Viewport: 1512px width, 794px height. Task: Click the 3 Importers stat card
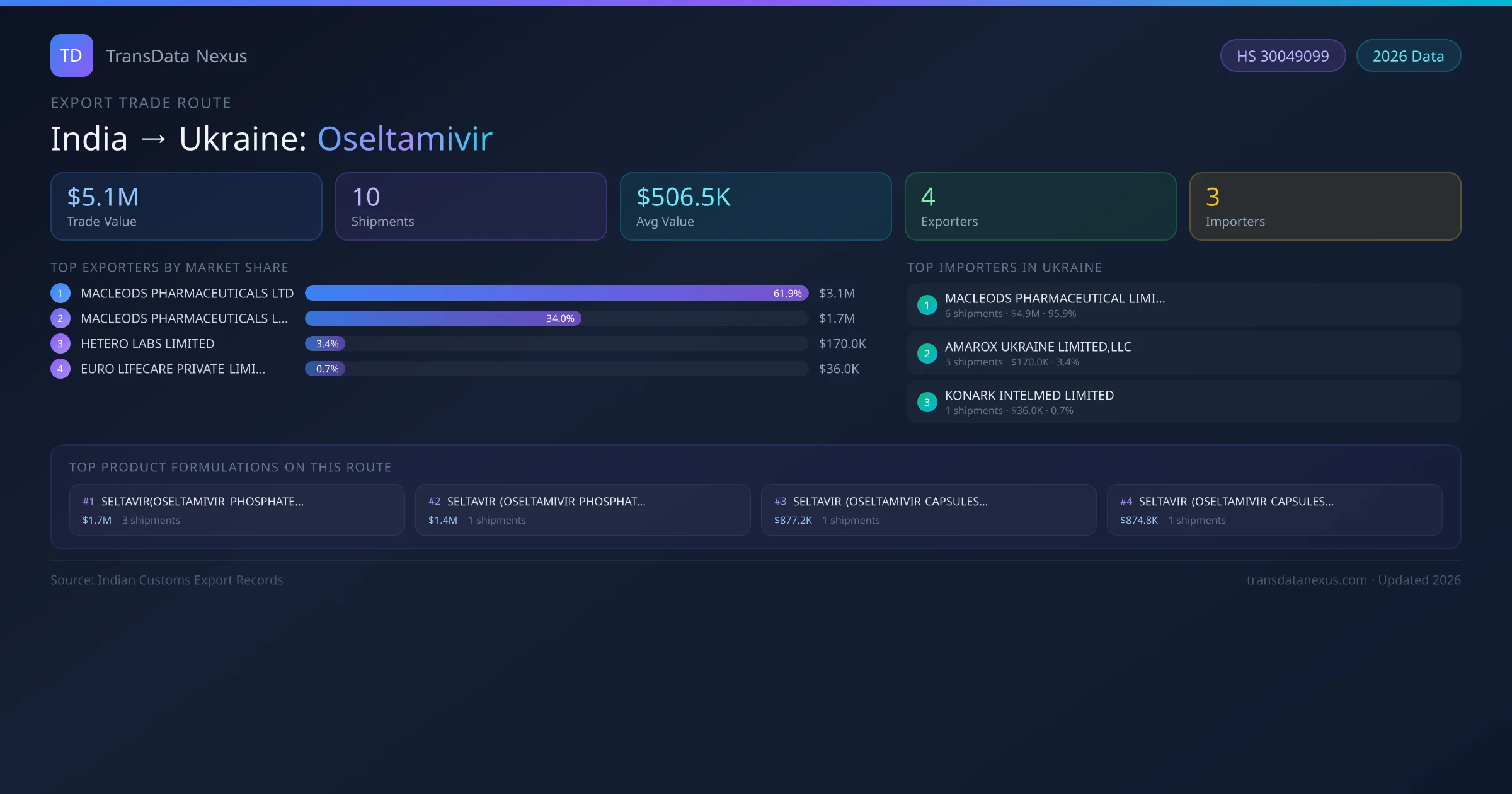tap(1325, 206)
